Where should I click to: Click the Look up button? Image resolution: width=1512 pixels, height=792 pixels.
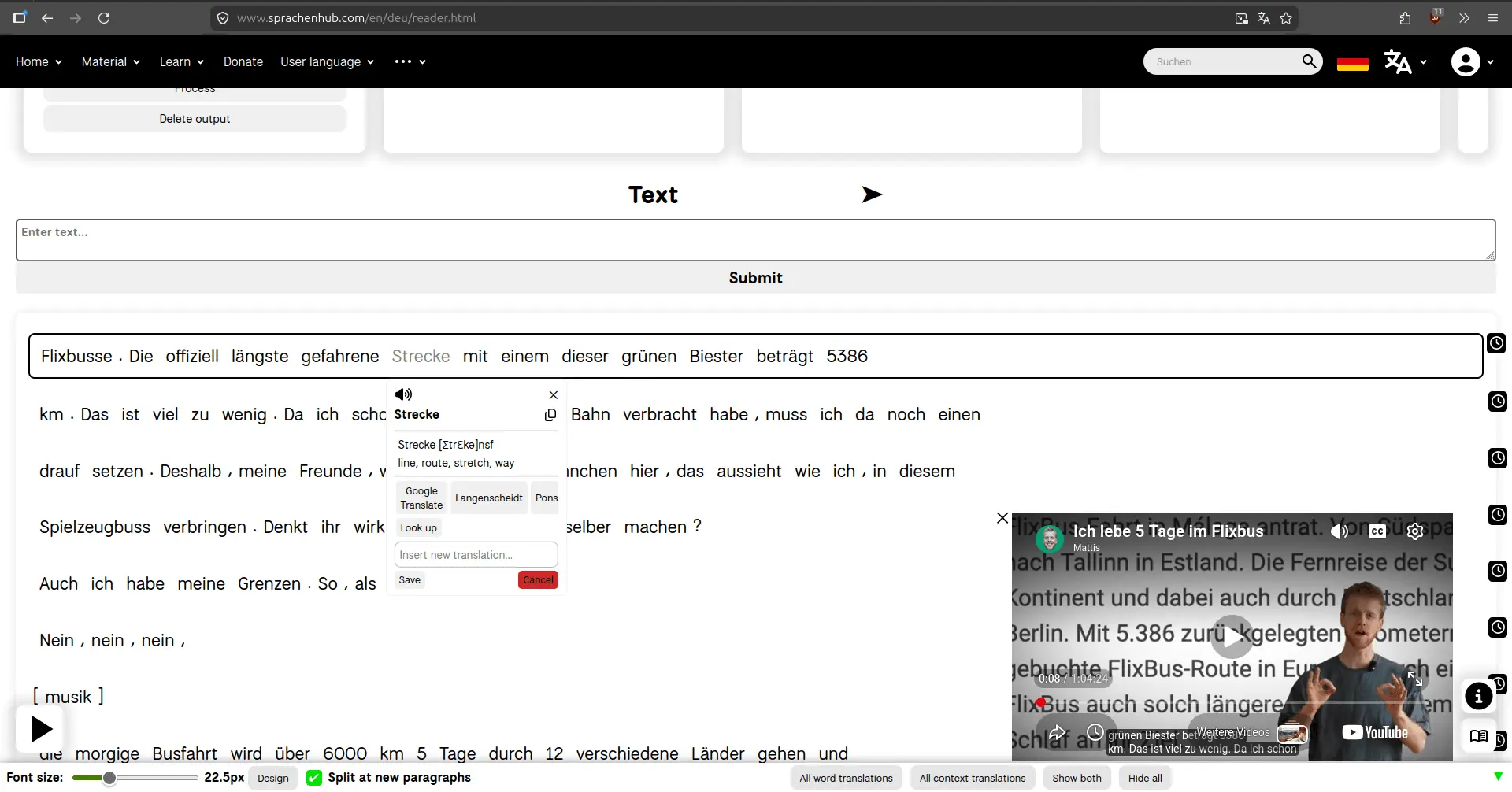418,527
